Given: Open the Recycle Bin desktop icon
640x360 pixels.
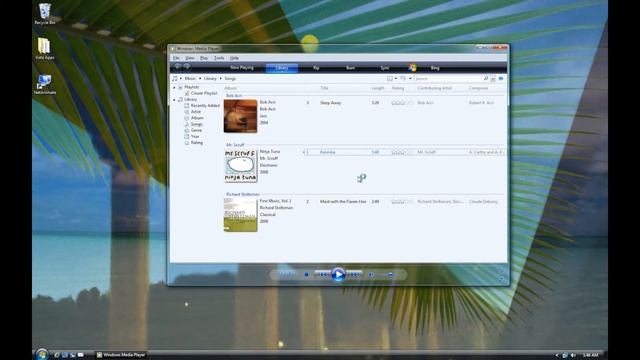Looking at the screenshot, I should [x=44, y=14].
